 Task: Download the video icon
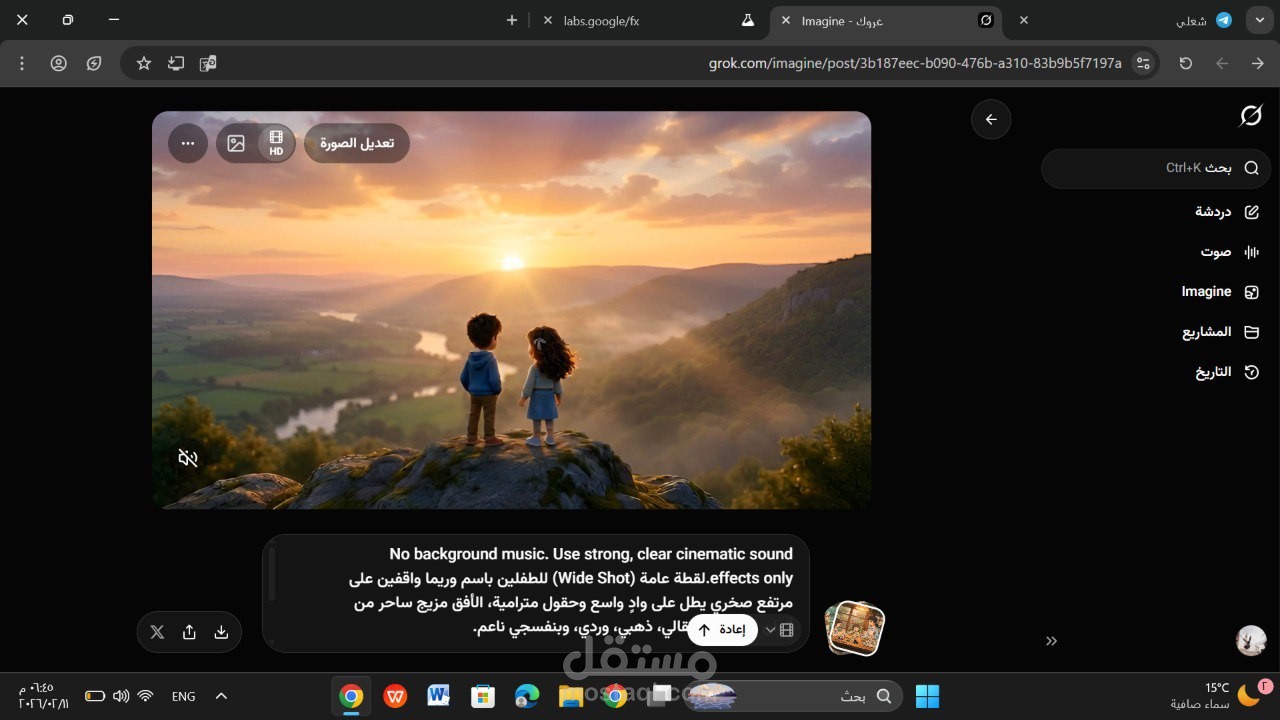click(221, 632)
